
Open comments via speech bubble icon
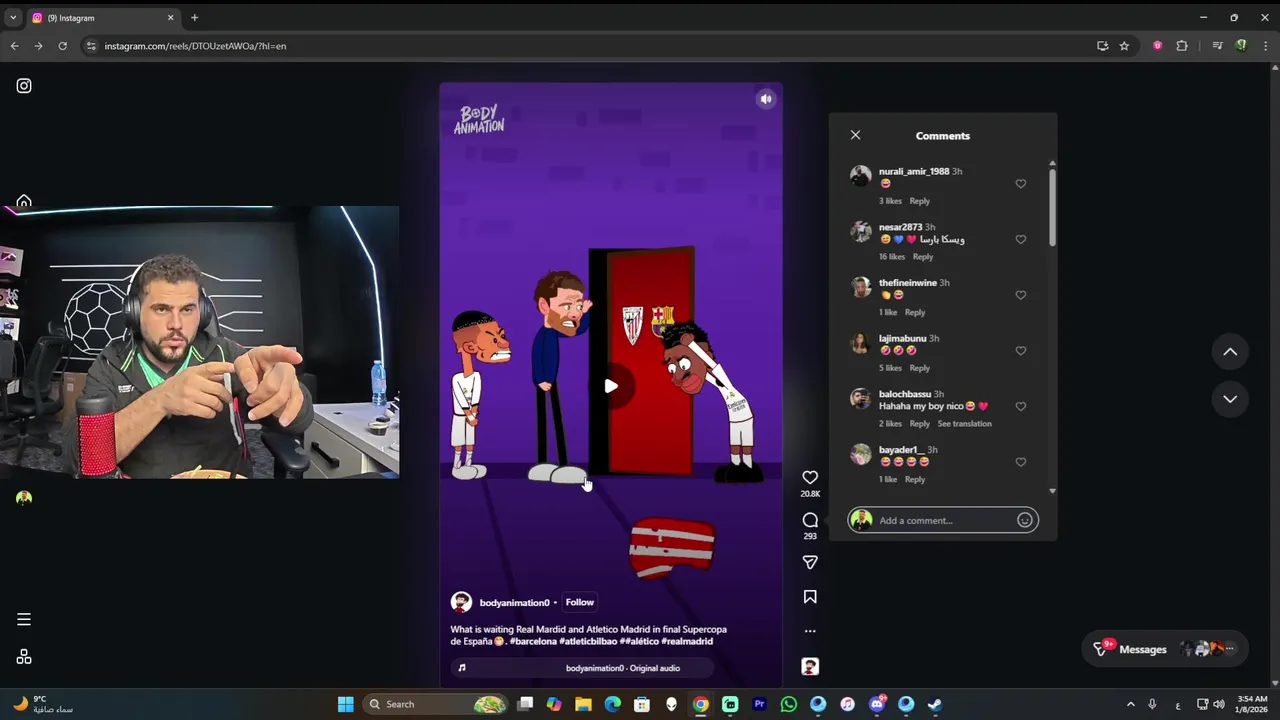point(810,520)
